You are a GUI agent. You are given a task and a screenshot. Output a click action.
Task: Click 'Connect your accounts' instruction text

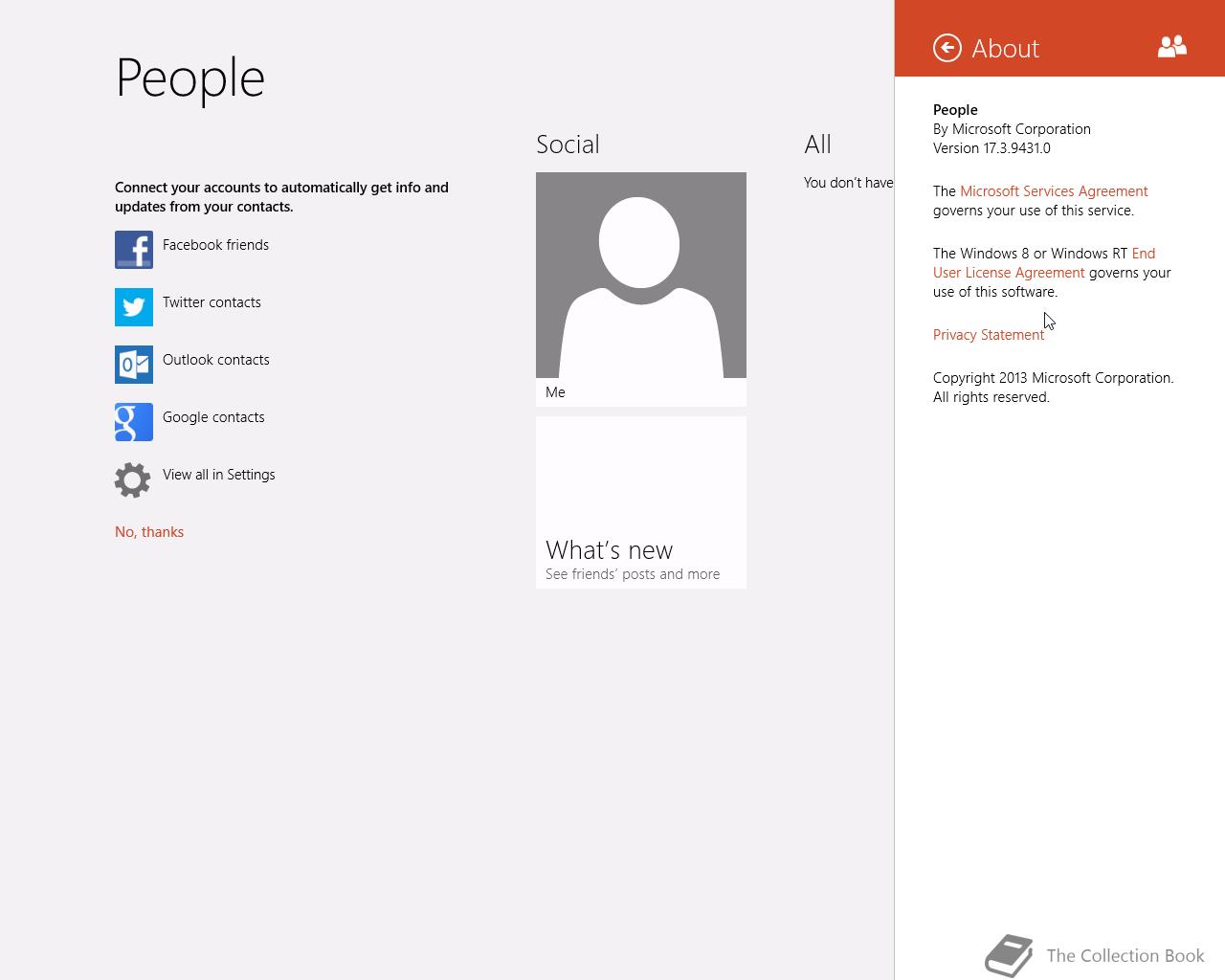281,197
